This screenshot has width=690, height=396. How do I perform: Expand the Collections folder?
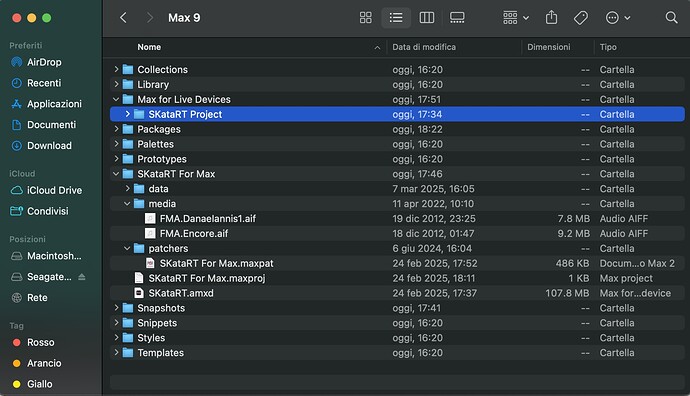[116, 70]
